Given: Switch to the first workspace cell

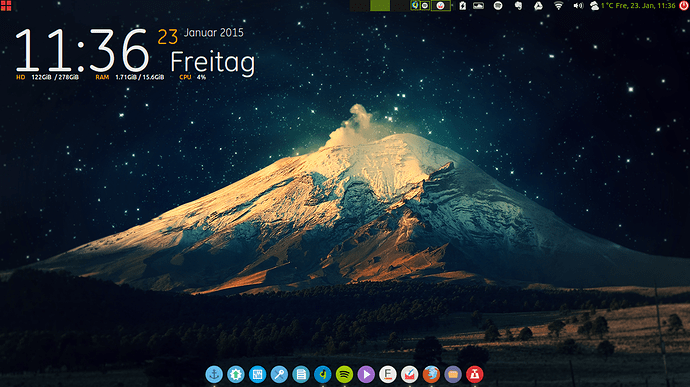Looking at the screenshot, I should 360,6.
